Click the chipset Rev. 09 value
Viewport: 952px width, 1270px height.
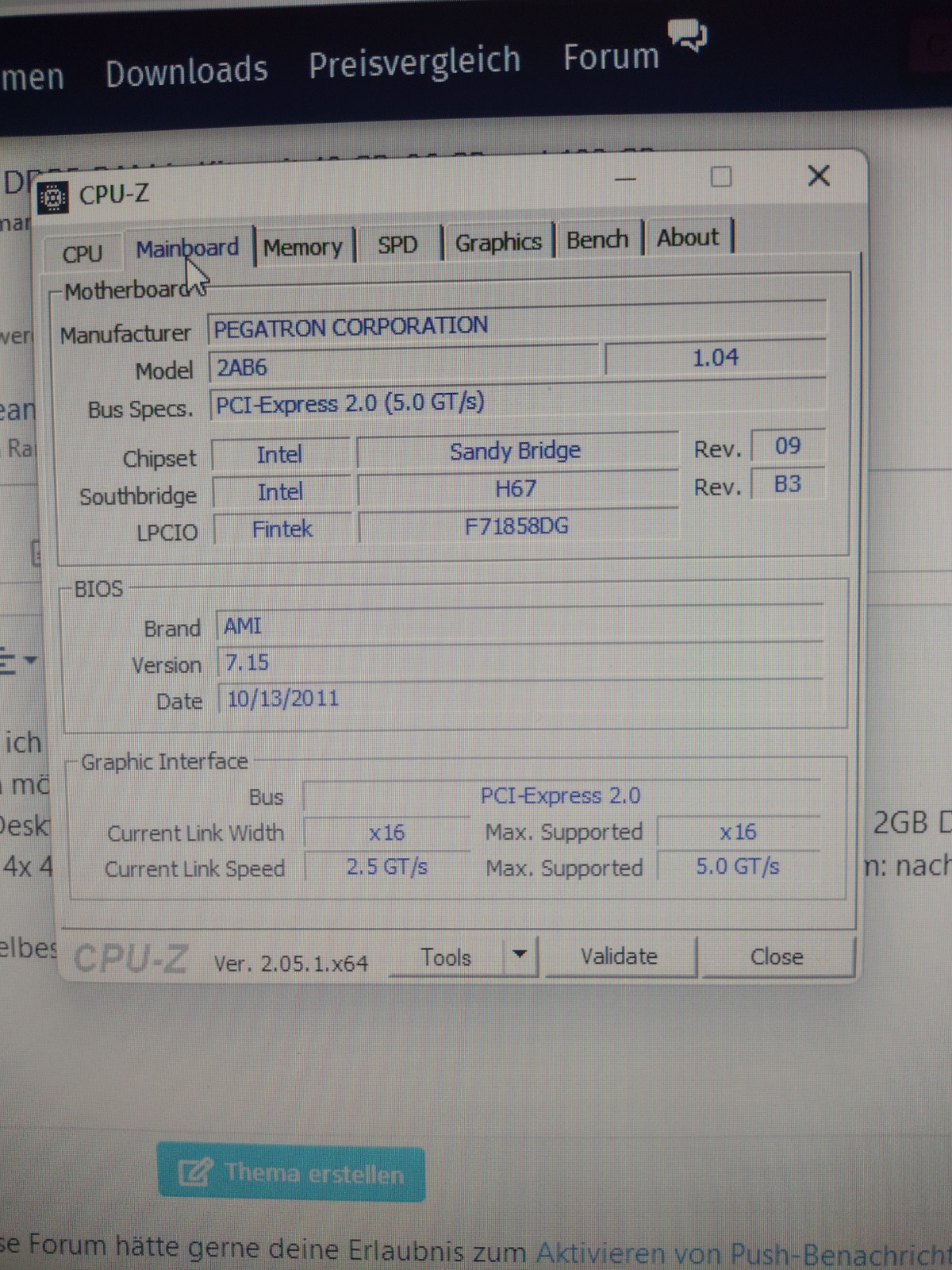[788, 446]
